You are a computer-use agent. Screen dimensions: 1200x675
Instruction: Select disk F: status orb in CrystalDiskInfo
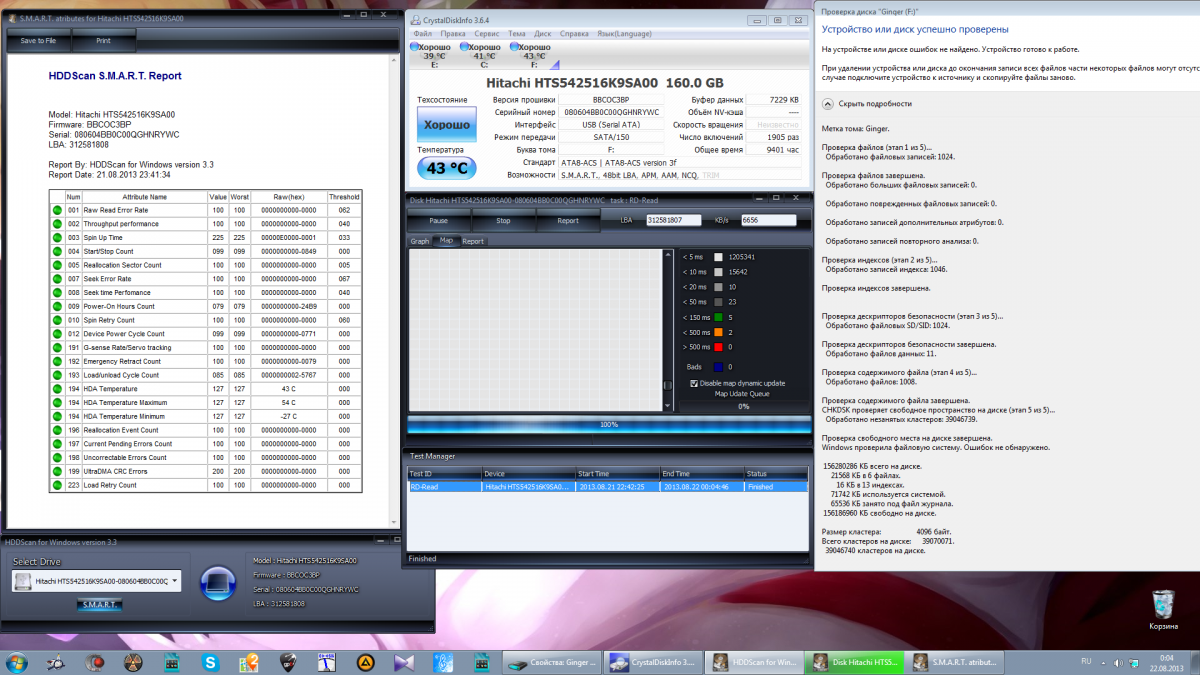tap(514, 47)
